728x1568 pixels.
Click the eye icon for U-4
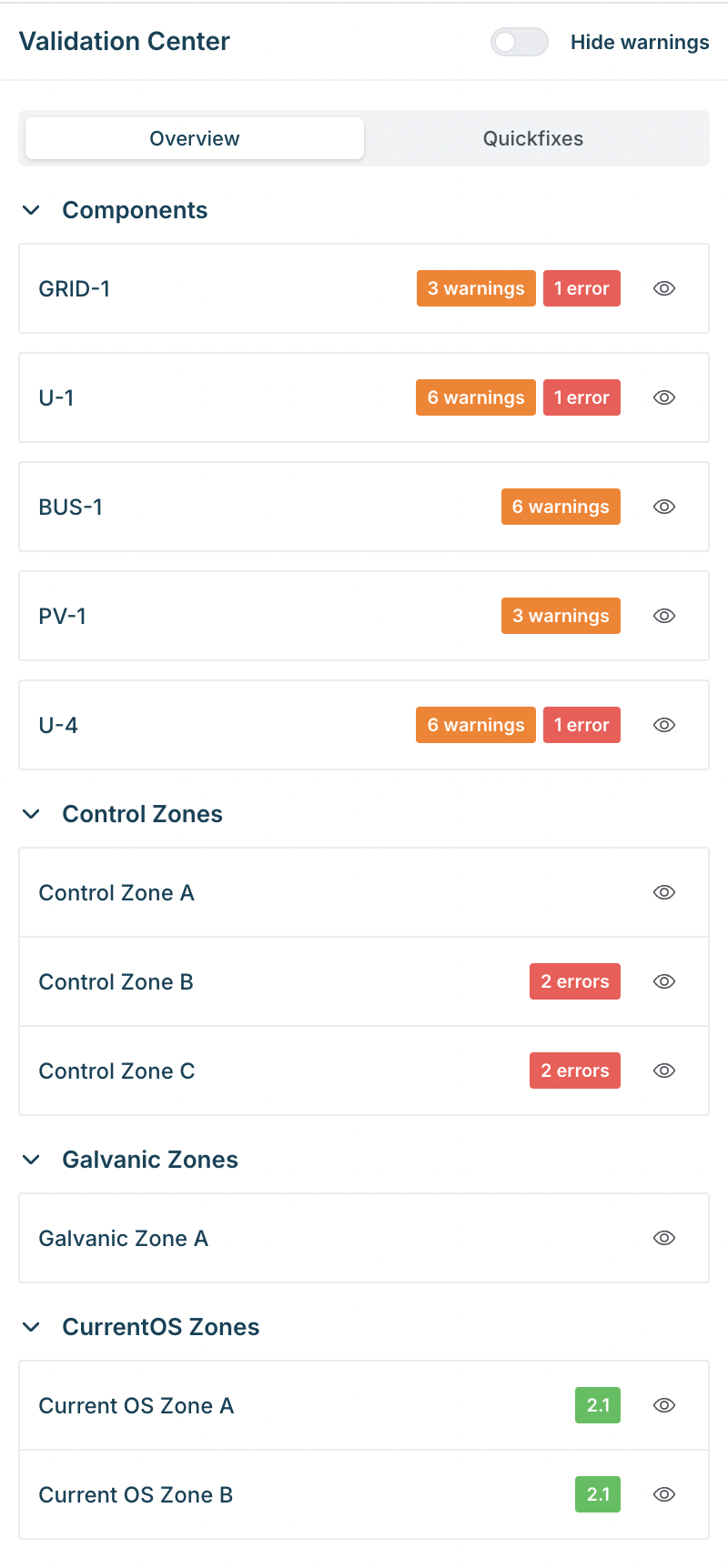(x=664, y=725)
